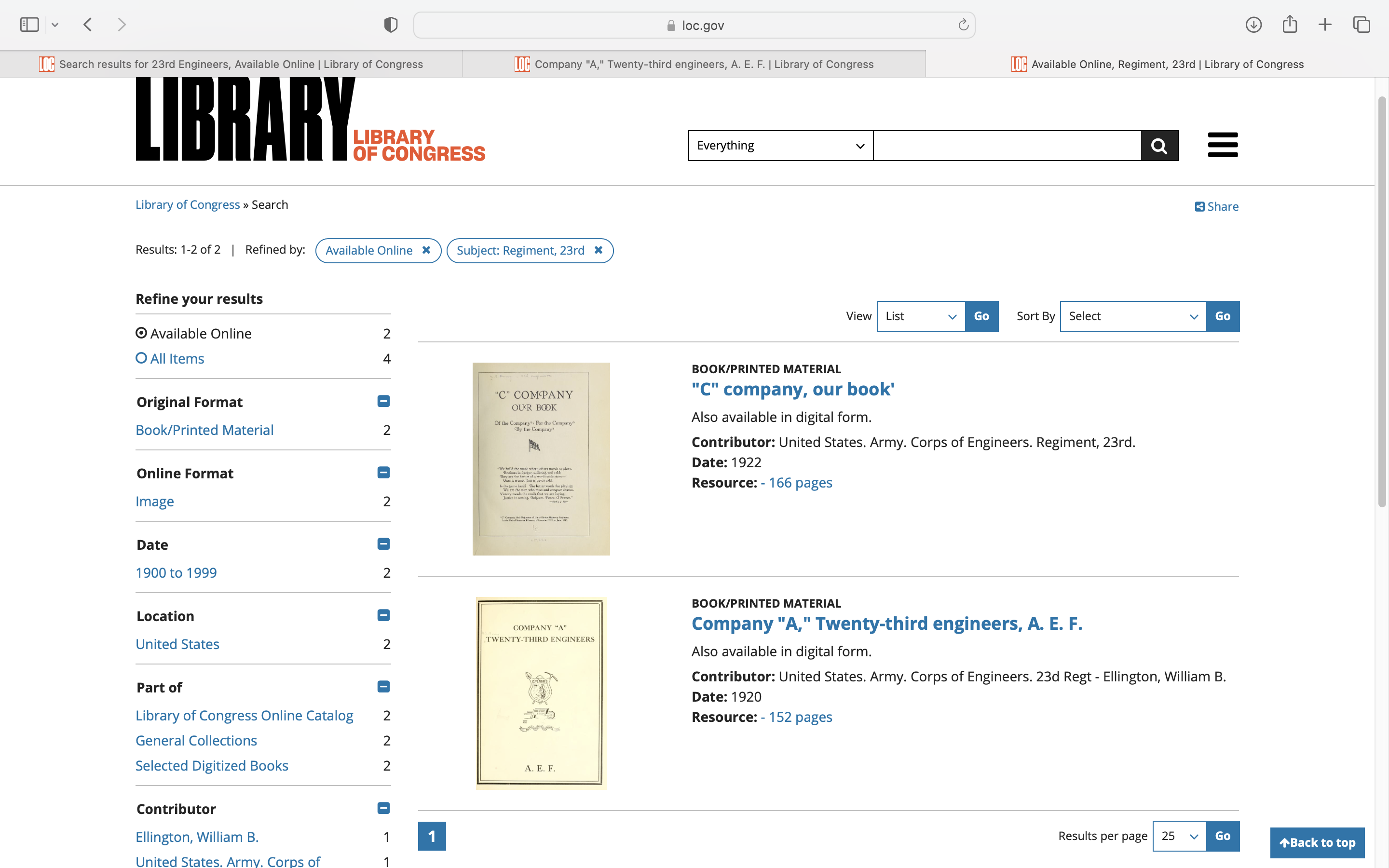The height and width of the screenshot is (868, 1389).
Task: Select the All Items radio option
Action: 141,358
